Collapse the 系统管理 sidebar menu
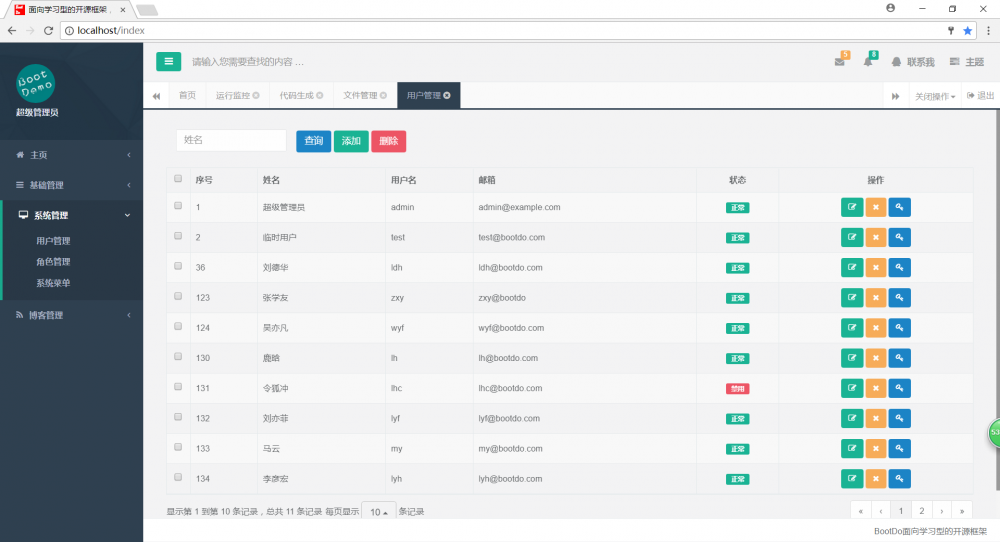This screenshot has width=1000, height=542. [x=71, y=216]
